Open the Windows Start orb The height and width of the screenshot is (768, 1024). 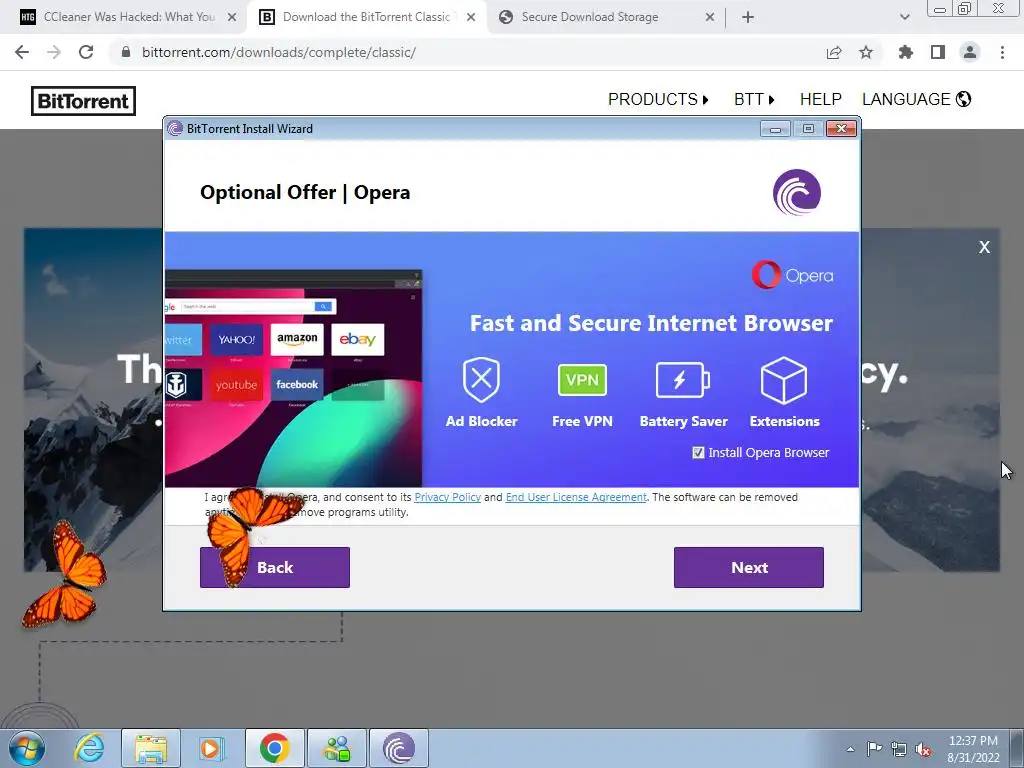(27, 748)
